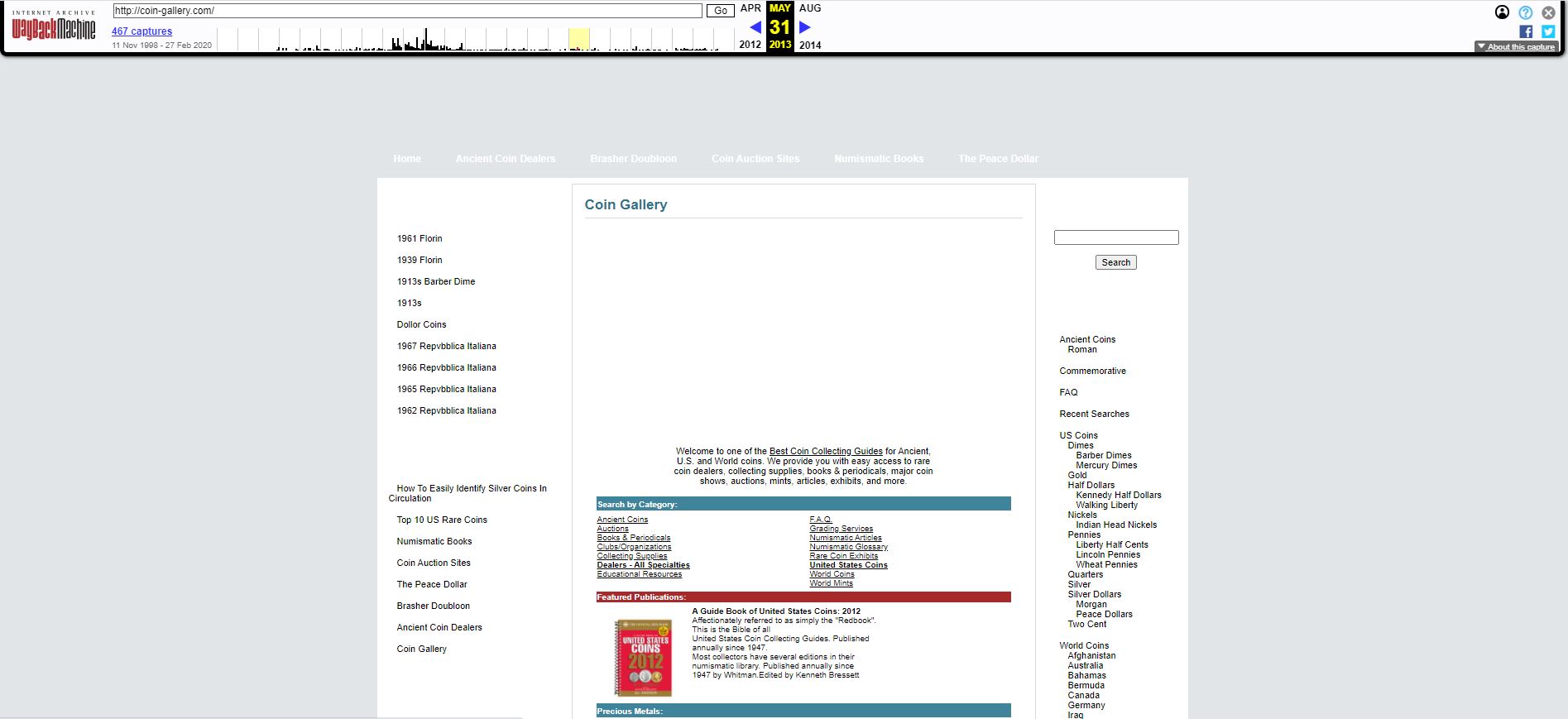
Task: Click the Red Book 2012 cover thumbnail
Action: coord(643,658)
